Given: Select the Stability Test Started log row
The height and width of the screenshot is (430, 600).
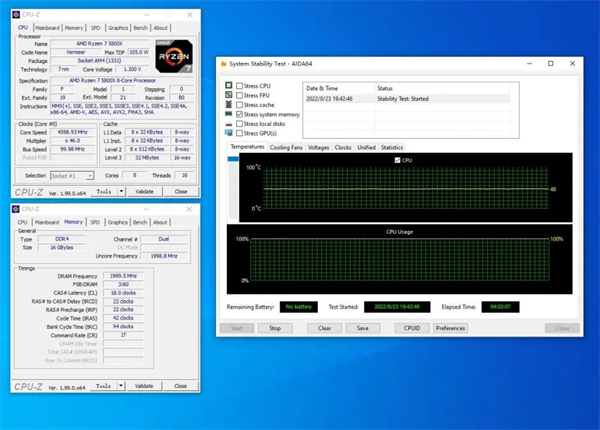Looking at the screenshot, I should pyautogui.click(x=400, y=101).
